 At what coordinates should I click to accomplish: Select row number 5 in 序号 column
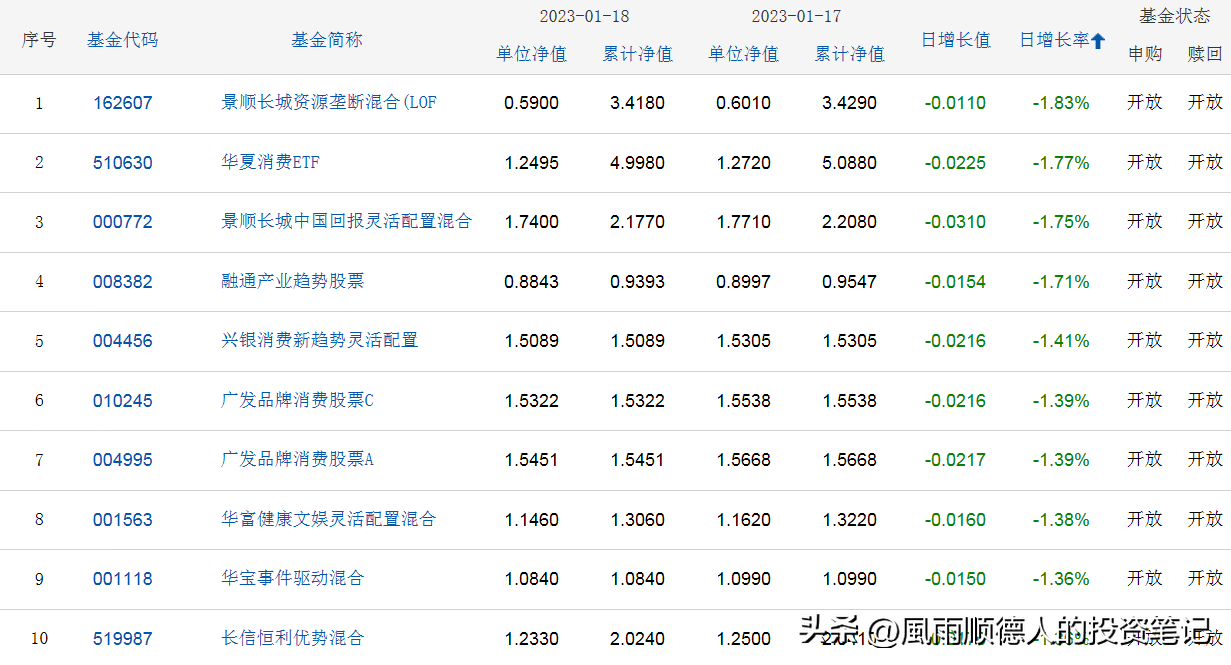tap(39, 341)
